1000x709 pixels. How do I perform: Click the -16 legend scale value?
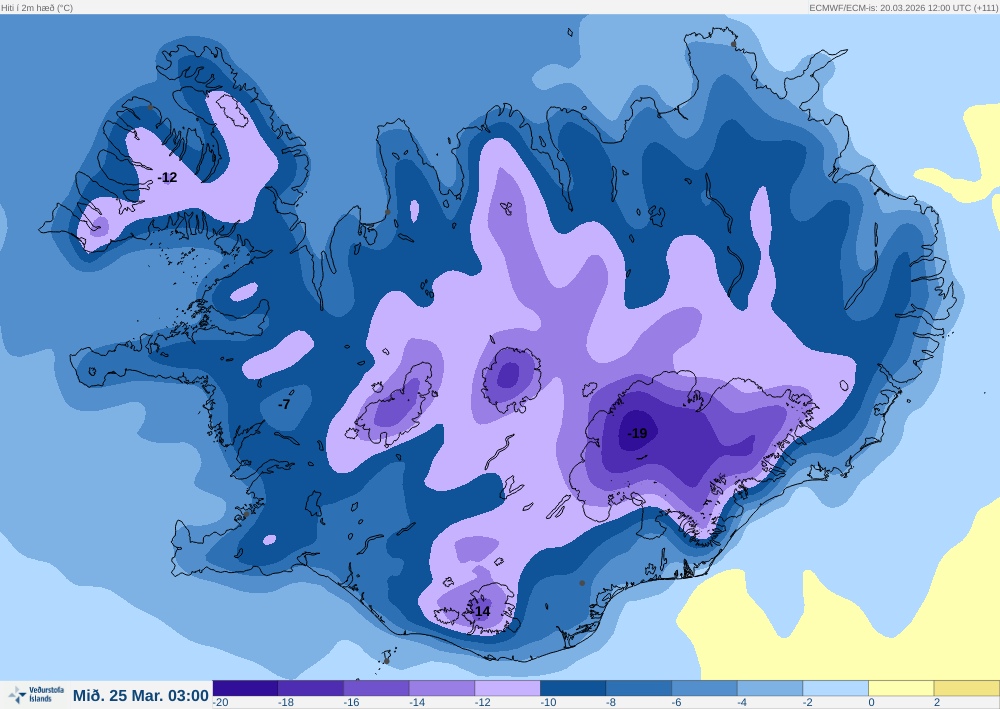[351, 703]
